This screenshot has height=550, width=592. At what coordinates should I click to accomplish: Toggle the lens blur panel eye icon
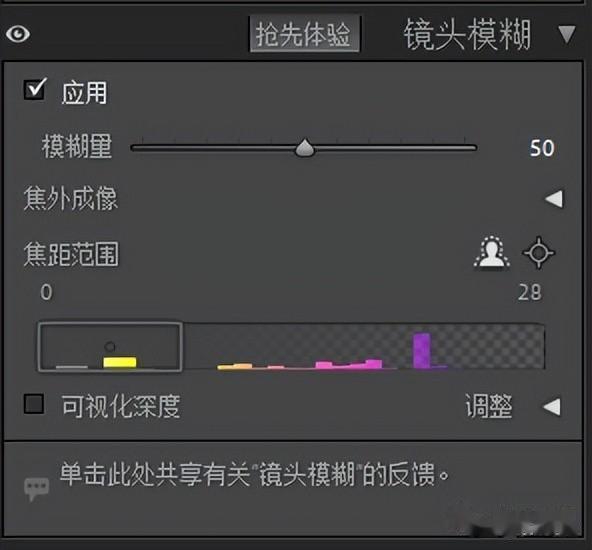(x=18, y=34)
